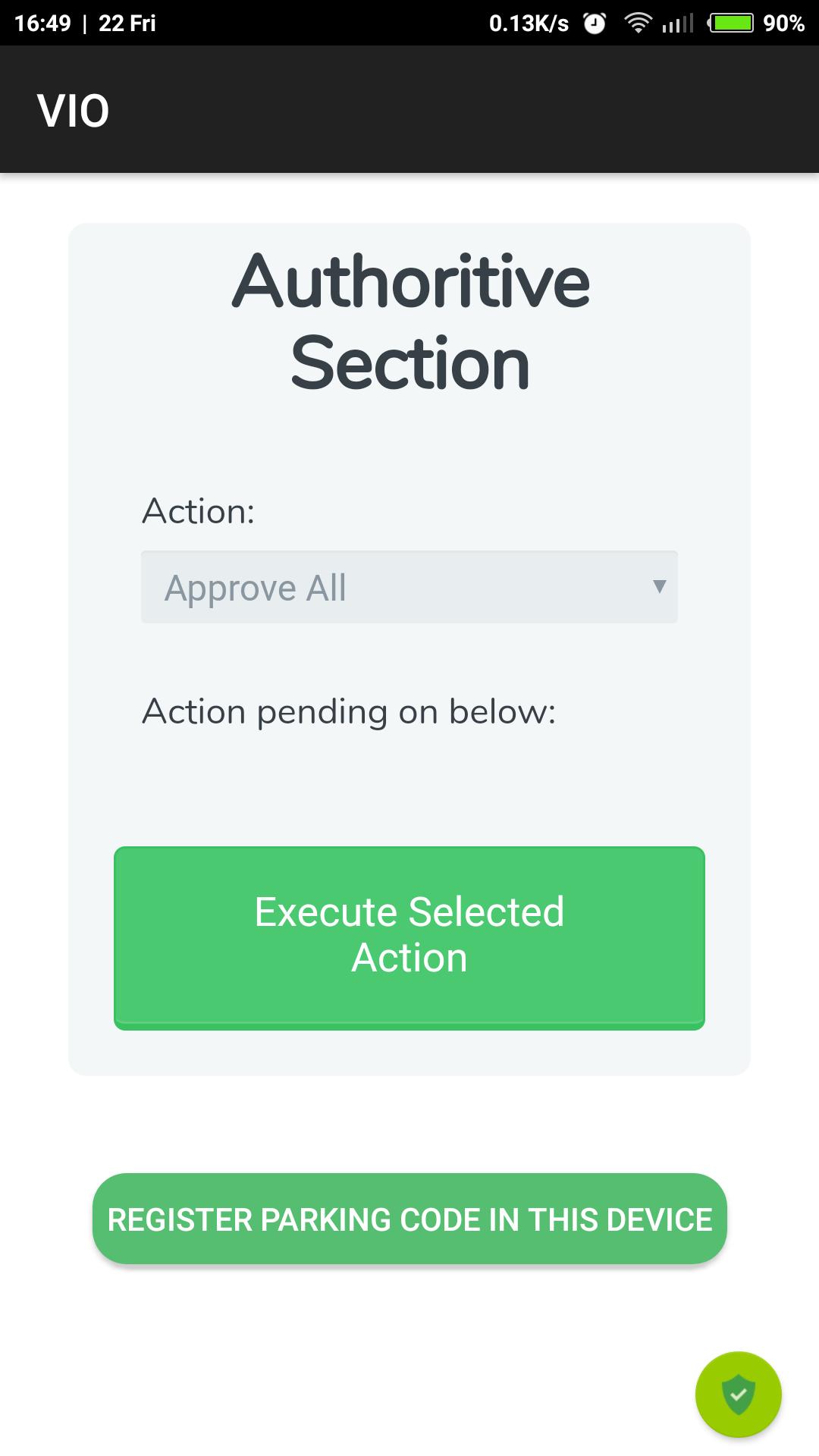Tap the 90% battery percentage text
This screenshot has height=1456, width=819.
[x=784, y=24]
